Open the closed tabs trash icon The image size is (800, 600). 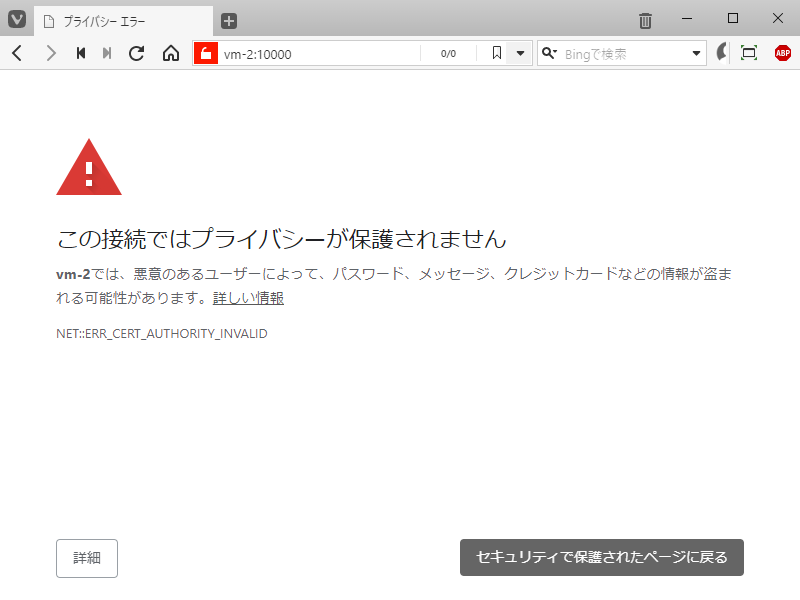tap(645, 18)
